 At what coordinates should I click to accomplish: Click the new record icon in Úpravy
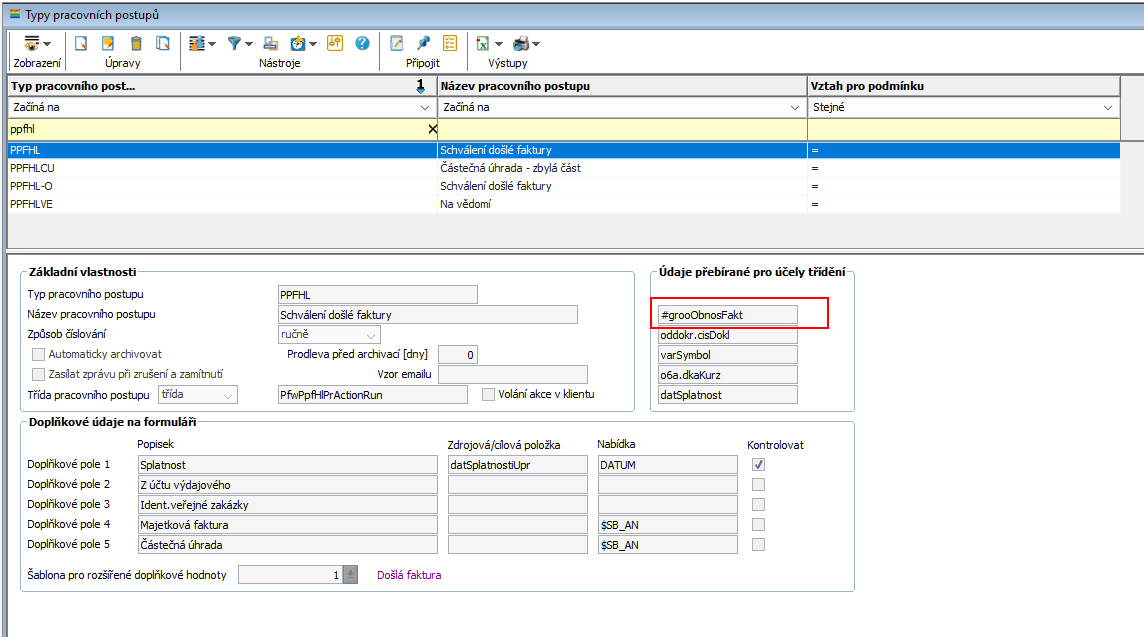tap(82, 43)
